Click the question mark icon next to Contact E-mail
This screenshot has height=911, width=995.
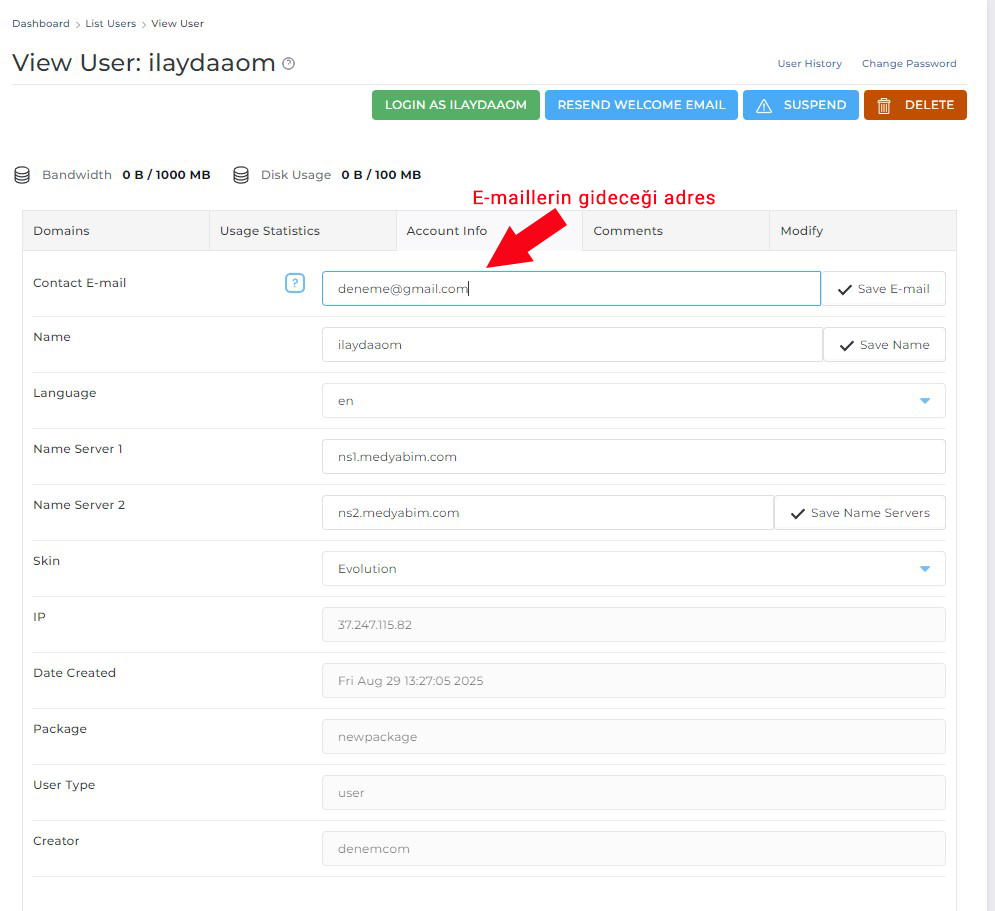tap(294, 283)
